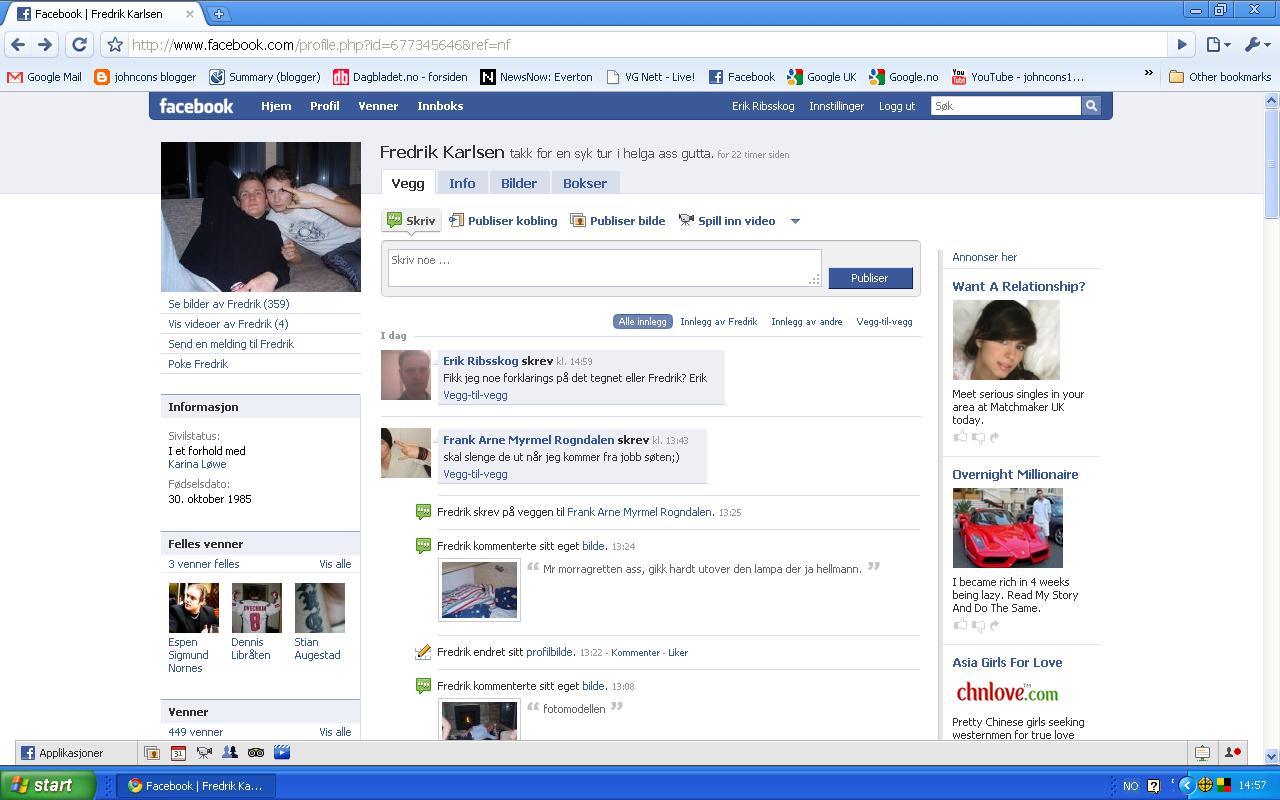The width and height of the screenshot is (1280, 800).
Task: Expand the publisher more-options arrow
Action: click(795, 221)
